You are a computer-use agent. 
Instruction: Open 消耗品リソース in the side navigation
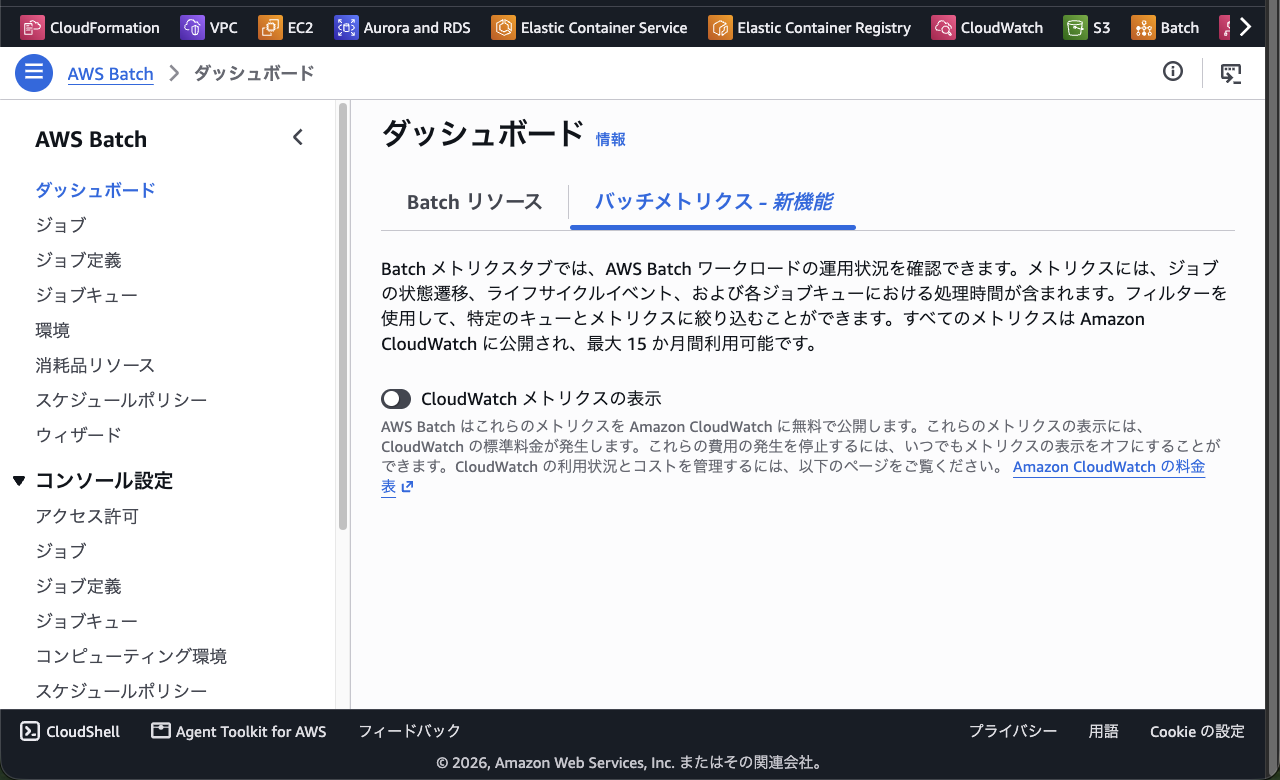pyautogui.click(x=95, y=365)
